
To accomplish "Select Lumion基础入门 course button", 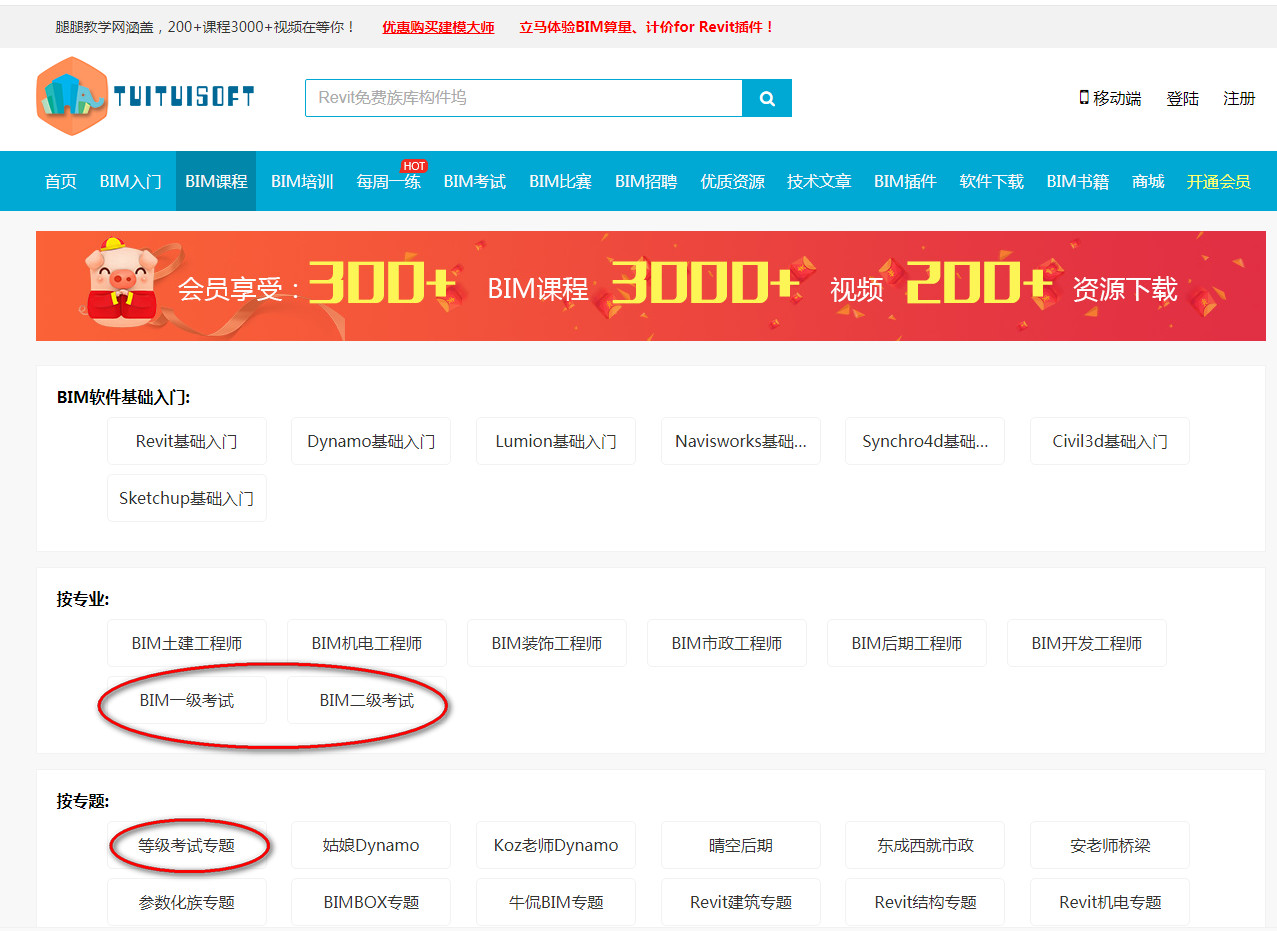I will point(556,441).
